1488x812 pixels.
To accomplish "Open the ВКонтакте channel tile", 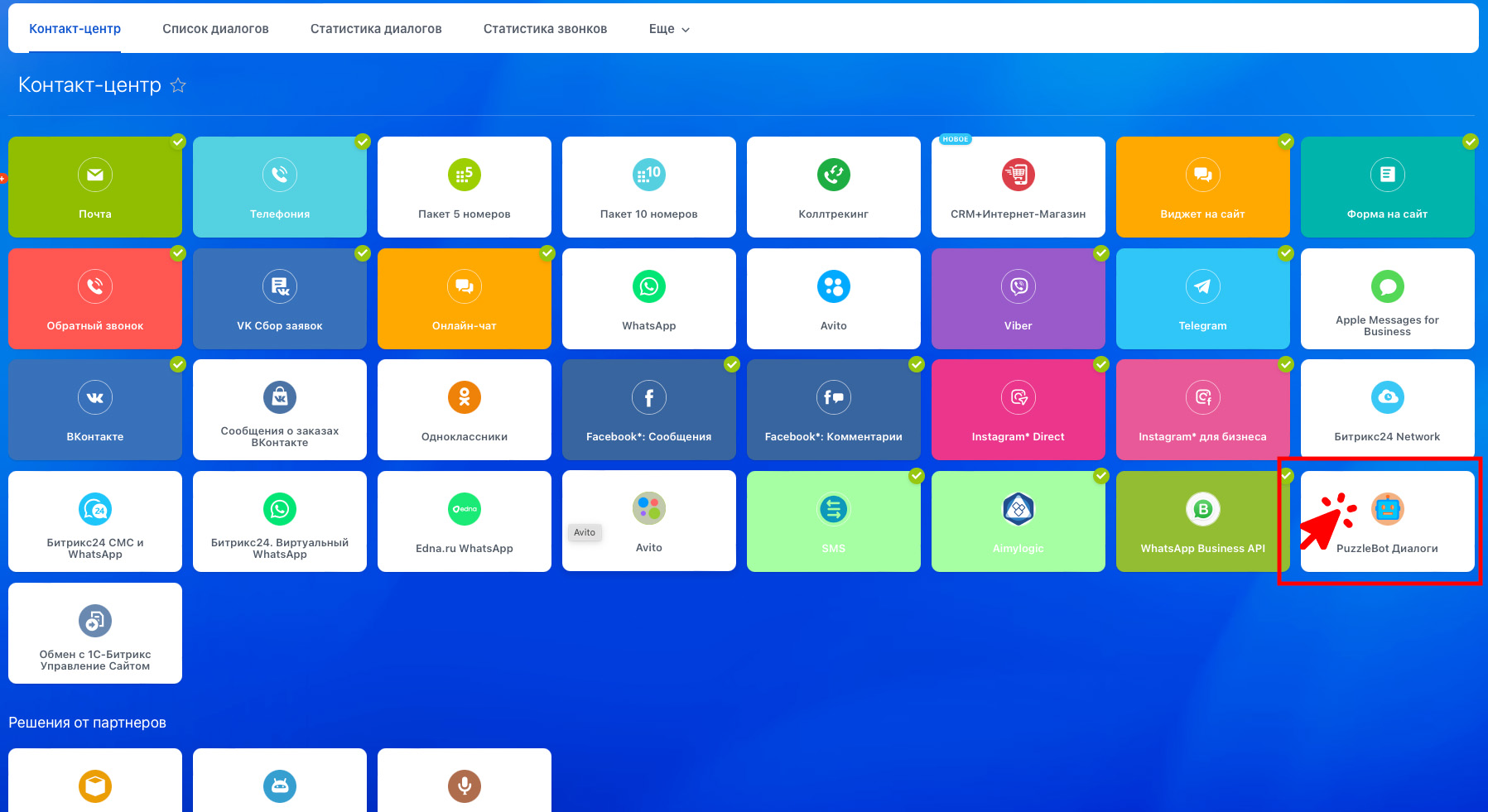I will coord(95,410).
